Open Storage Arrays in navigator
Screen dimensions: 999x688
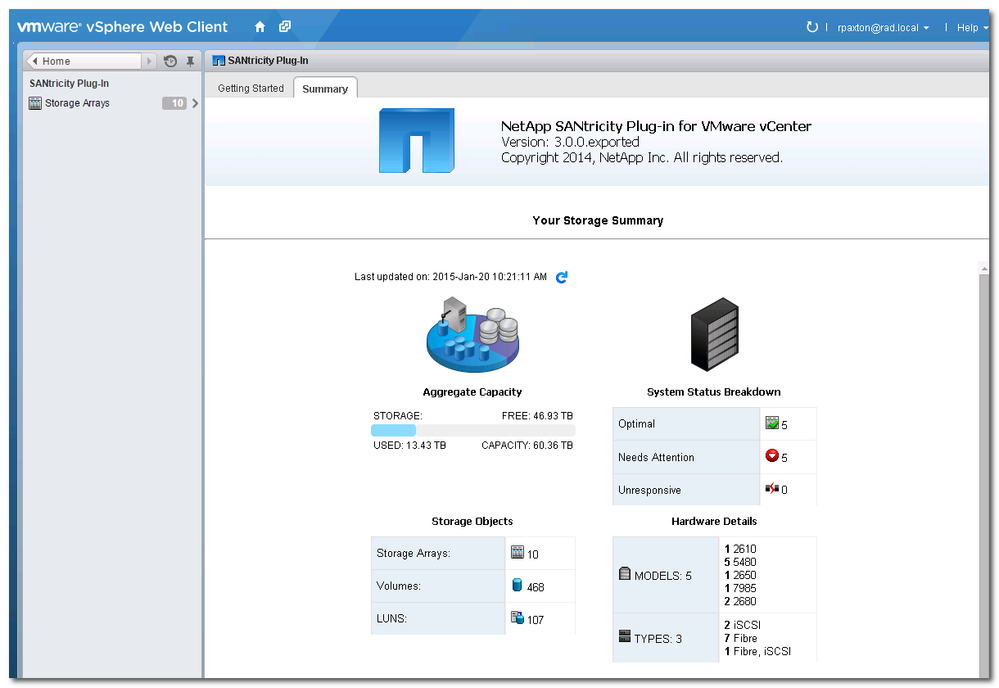(x=77, y=103)
